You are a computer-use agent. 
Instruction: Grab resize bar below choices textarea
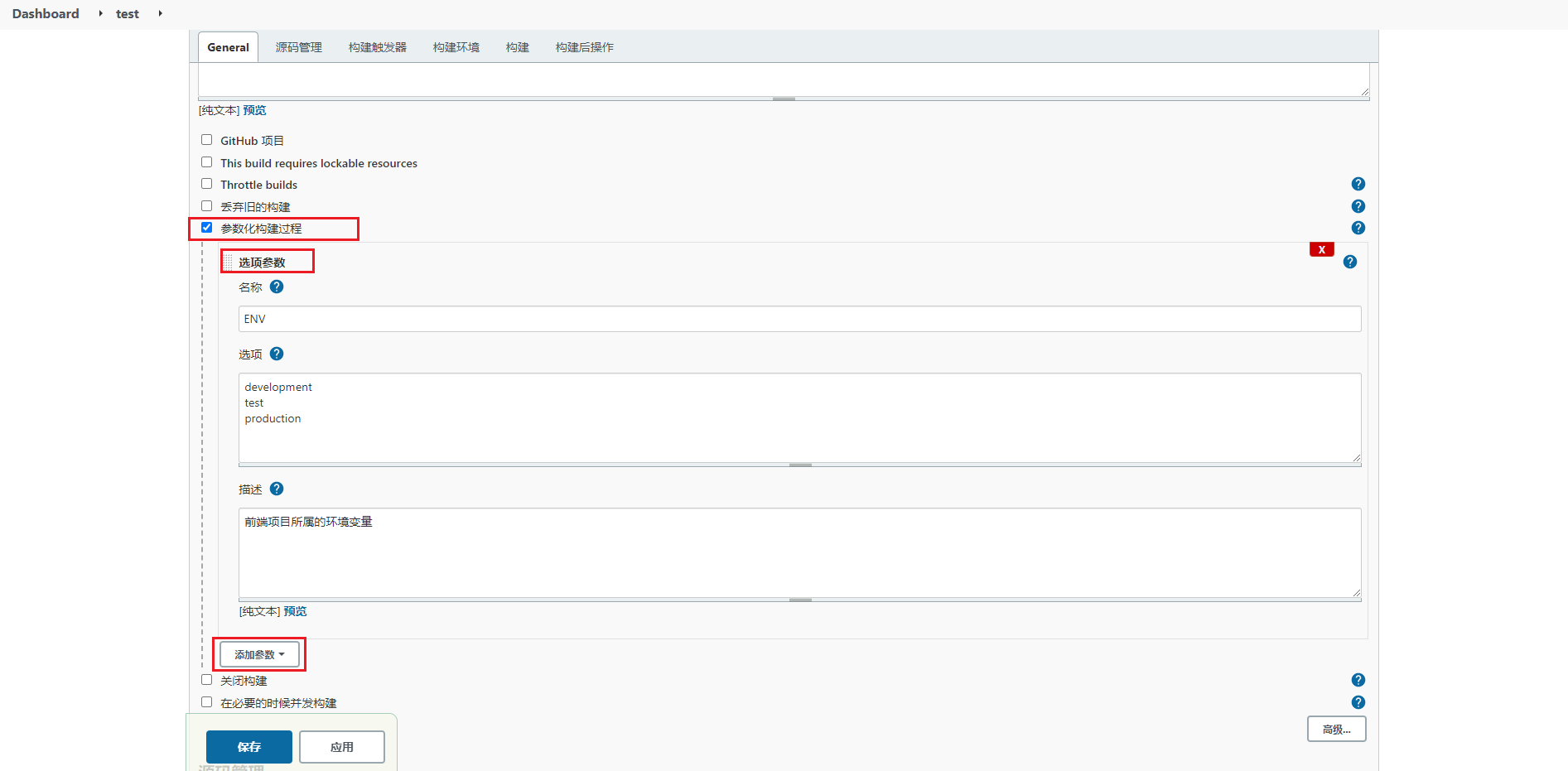tap(800, 465)
